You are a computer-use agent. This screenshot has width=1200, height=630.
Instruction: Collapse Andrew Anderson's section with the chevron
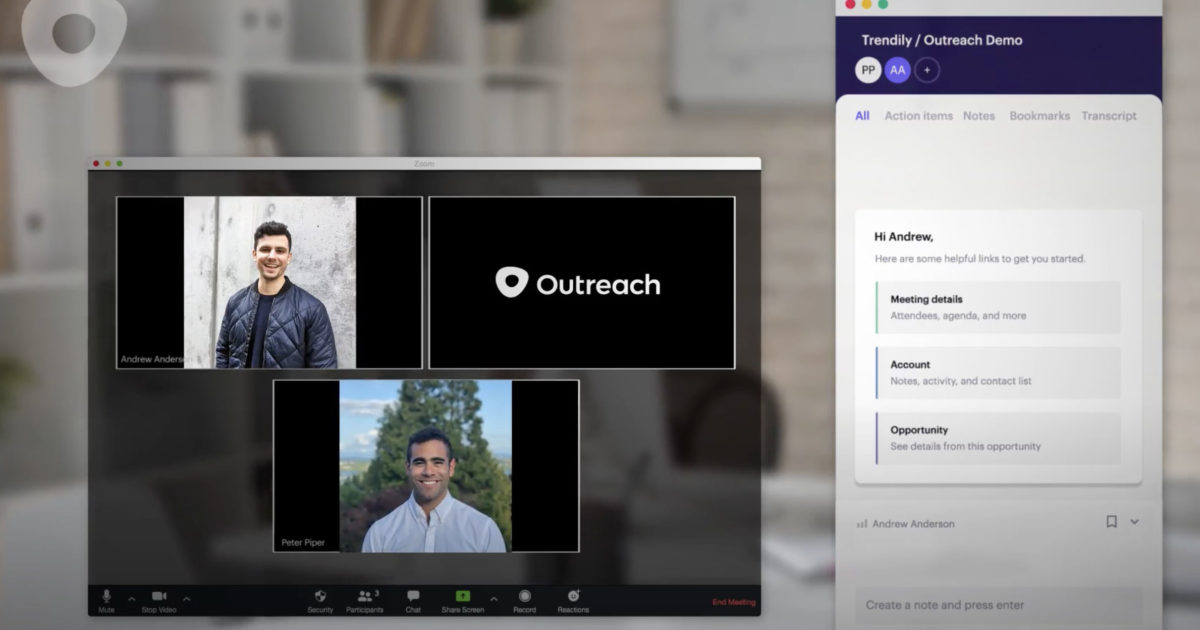coord(1134,522)
